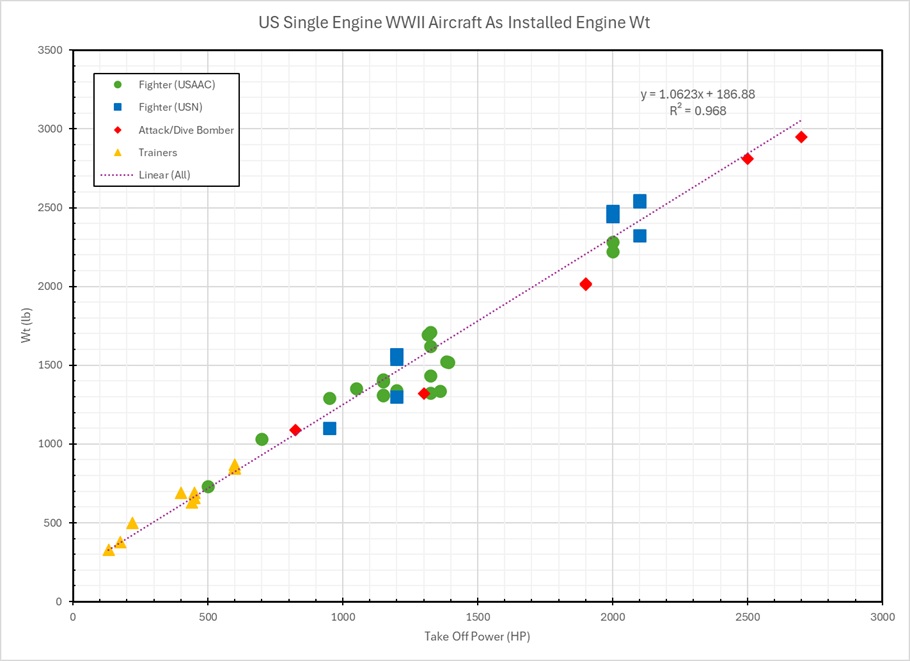
Task: Click the blue square Fighter (USN) legend marker
Action: tap(118, 108)
